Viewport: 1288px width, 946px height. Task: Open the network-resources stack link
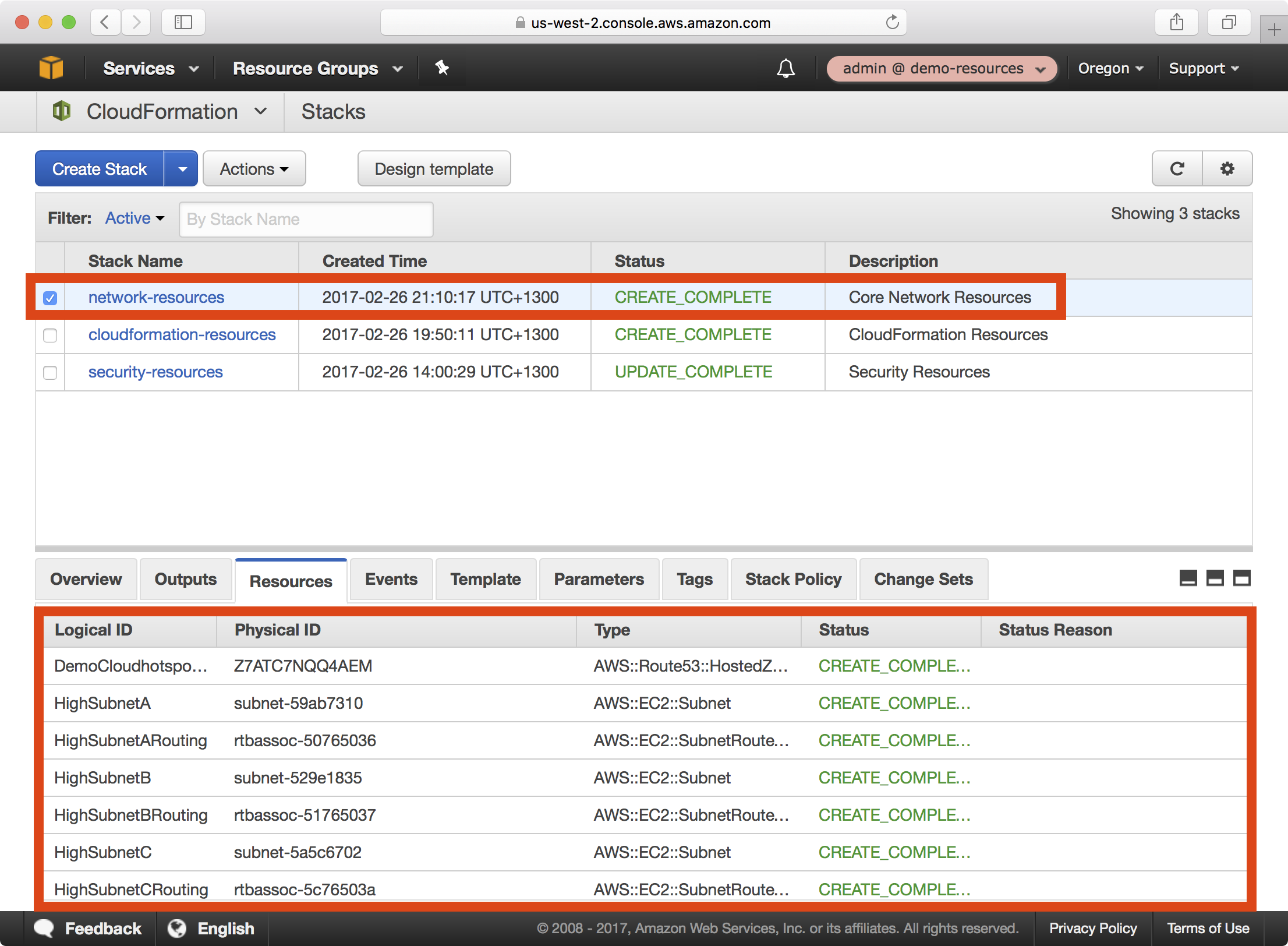[x=155, y=297]
